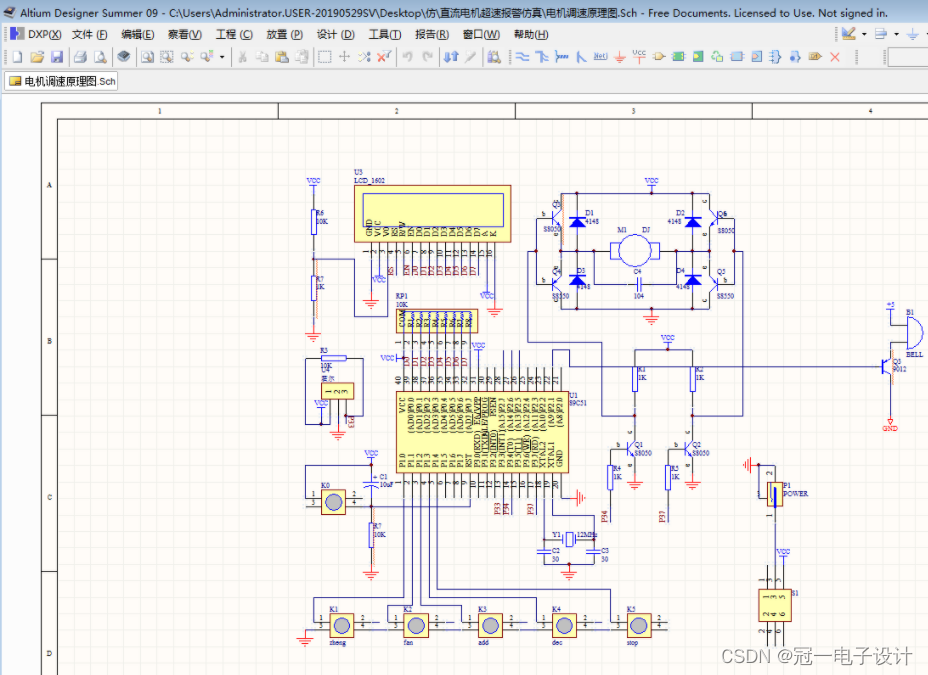This screenshot has width=928, height=675.
Task: Open the 放置(P) menu
Action: tap(284, 34)
